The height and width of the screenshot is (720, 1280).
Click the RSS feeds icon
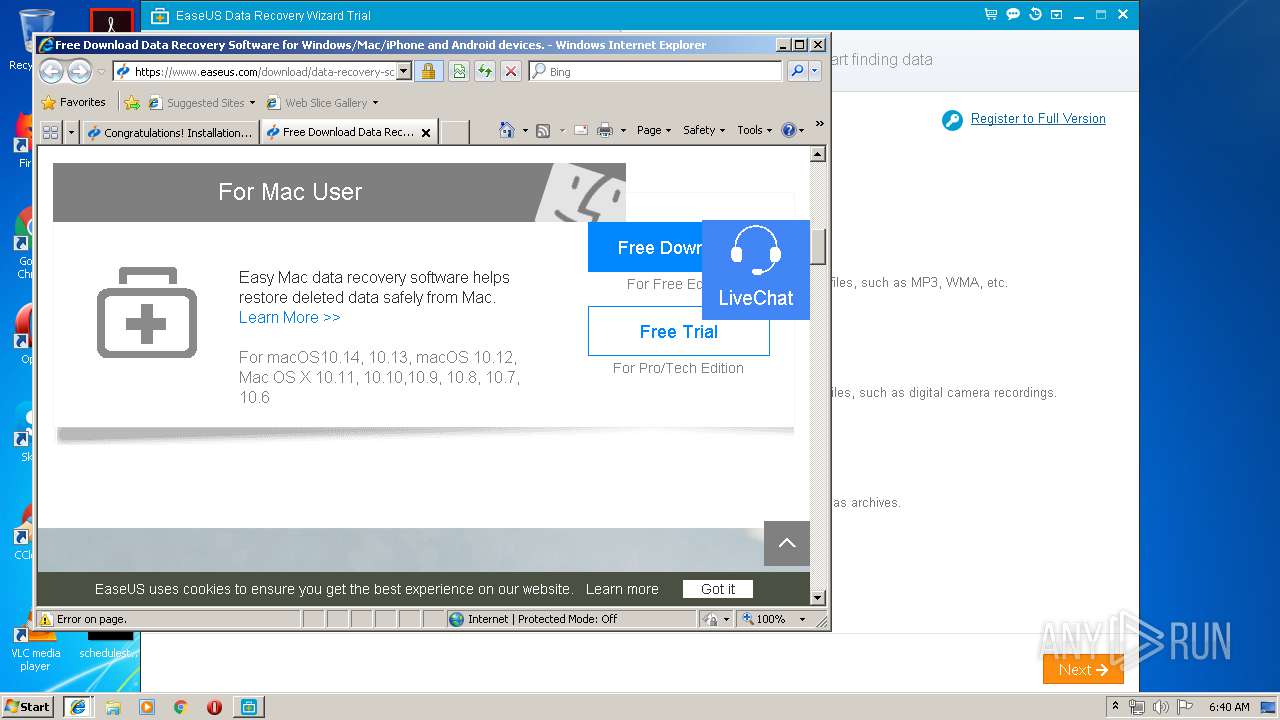click(543, 130)
